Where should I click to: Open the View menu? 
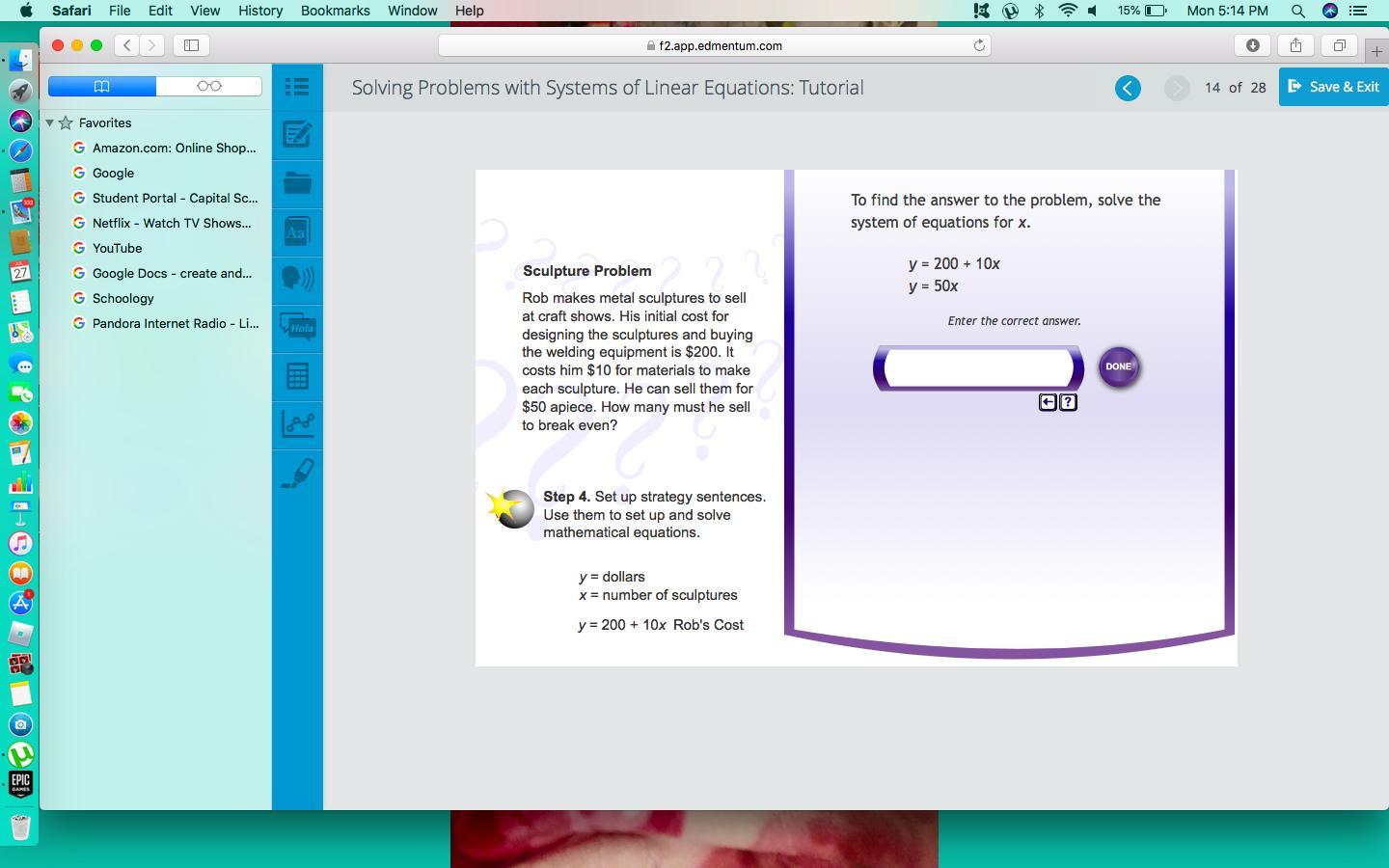204,11
